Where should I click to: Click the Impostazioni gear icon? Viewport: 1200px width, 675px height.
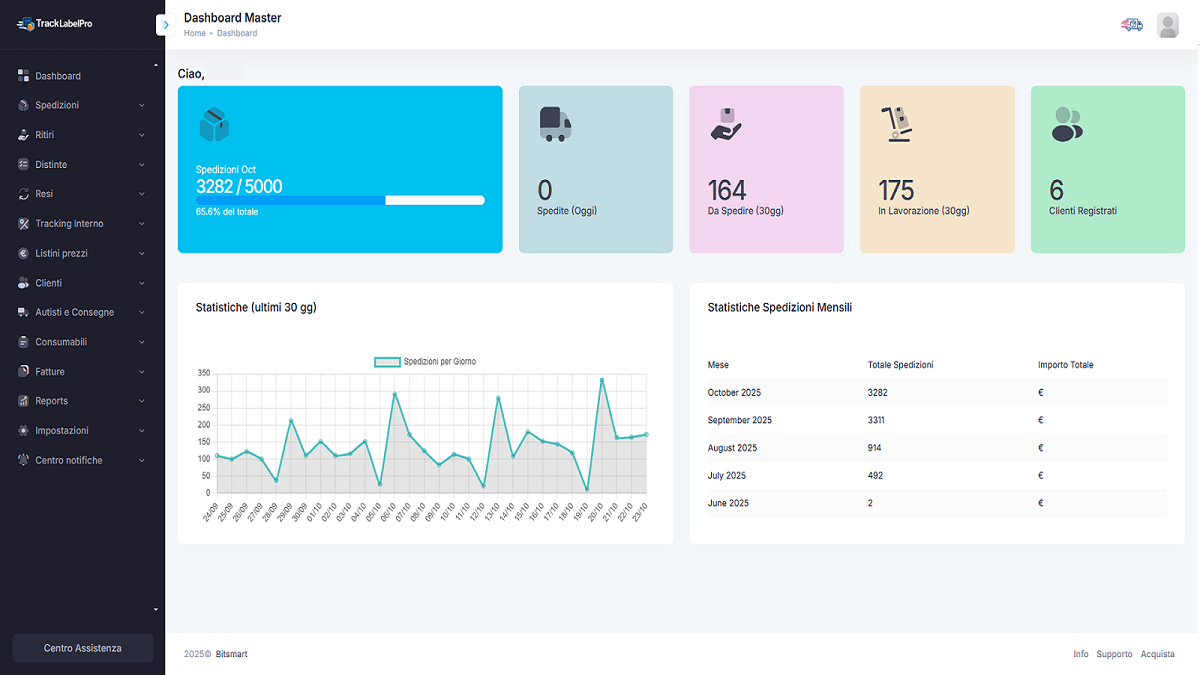pyautogui.click(x=24, y=431)
